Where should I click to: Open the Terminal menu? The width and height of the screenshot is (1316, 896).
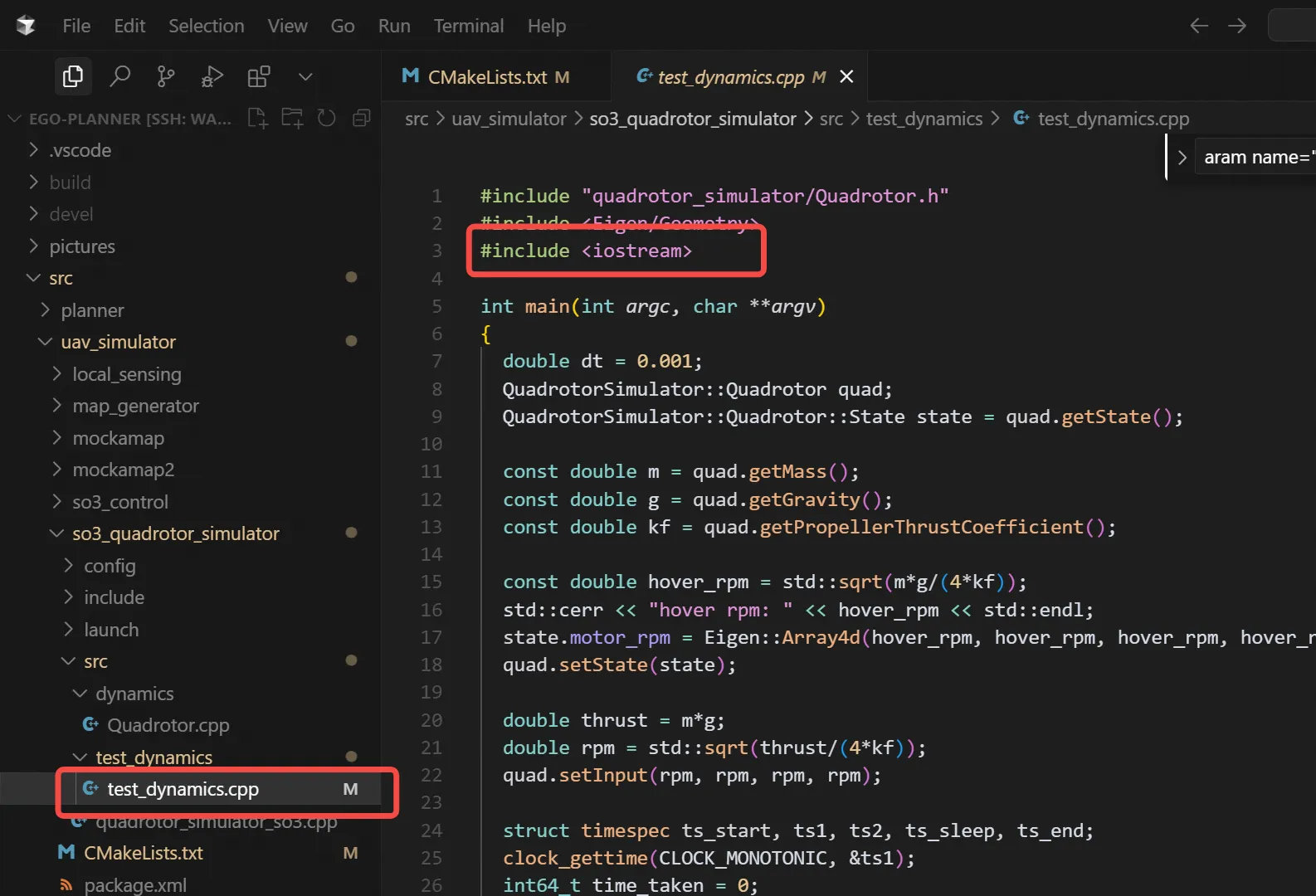[x=469, y=26]
